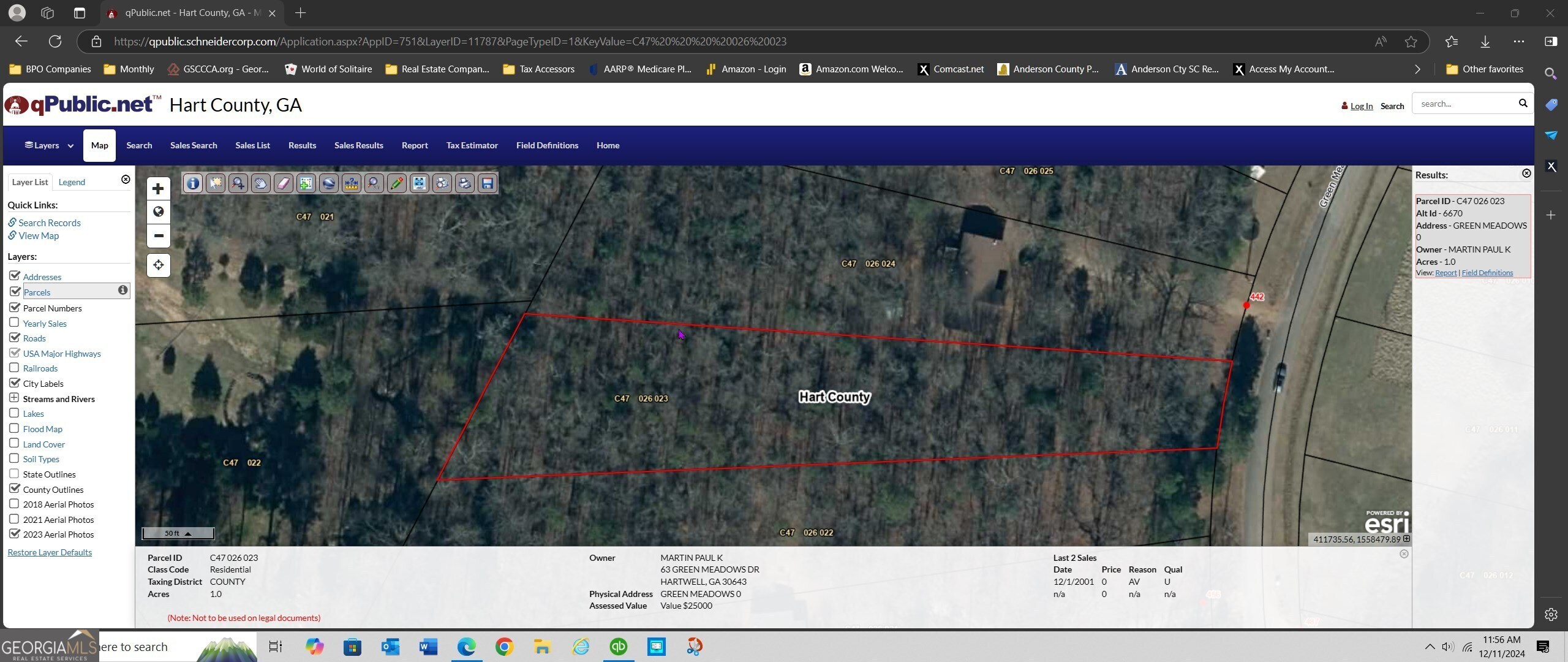This screenshot has width=1568, height=662.
Task: Activate the eraser clear-selection tool
Action: (283, 183)
